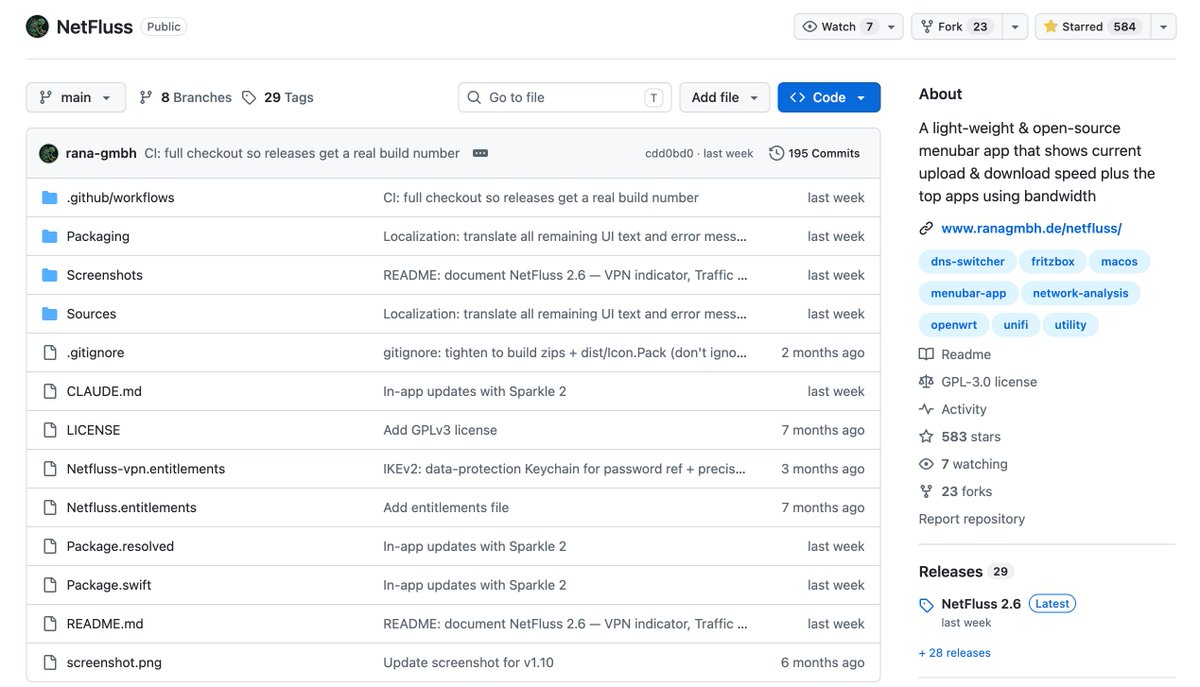Click the Packaging folder icon
Image resolution: width=1200 pixels, height=687 pixels.
point(50,237)
